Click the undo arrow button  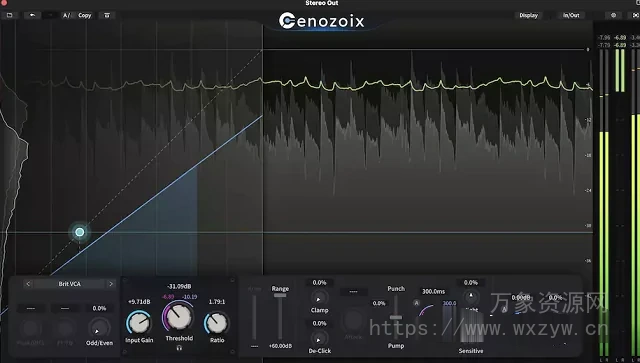point(32,16)
